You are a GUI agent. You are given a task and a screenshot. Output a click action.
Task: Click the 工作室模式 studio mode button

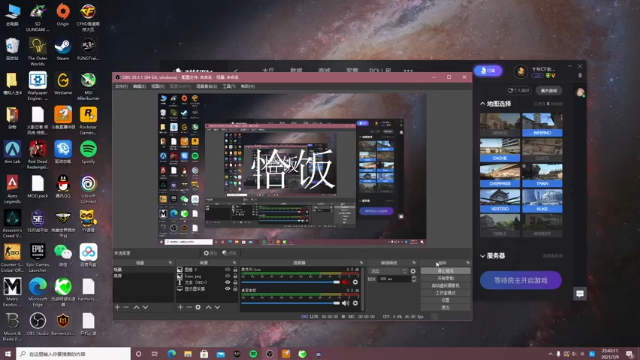pyautogui.click(x=445, y=293)
